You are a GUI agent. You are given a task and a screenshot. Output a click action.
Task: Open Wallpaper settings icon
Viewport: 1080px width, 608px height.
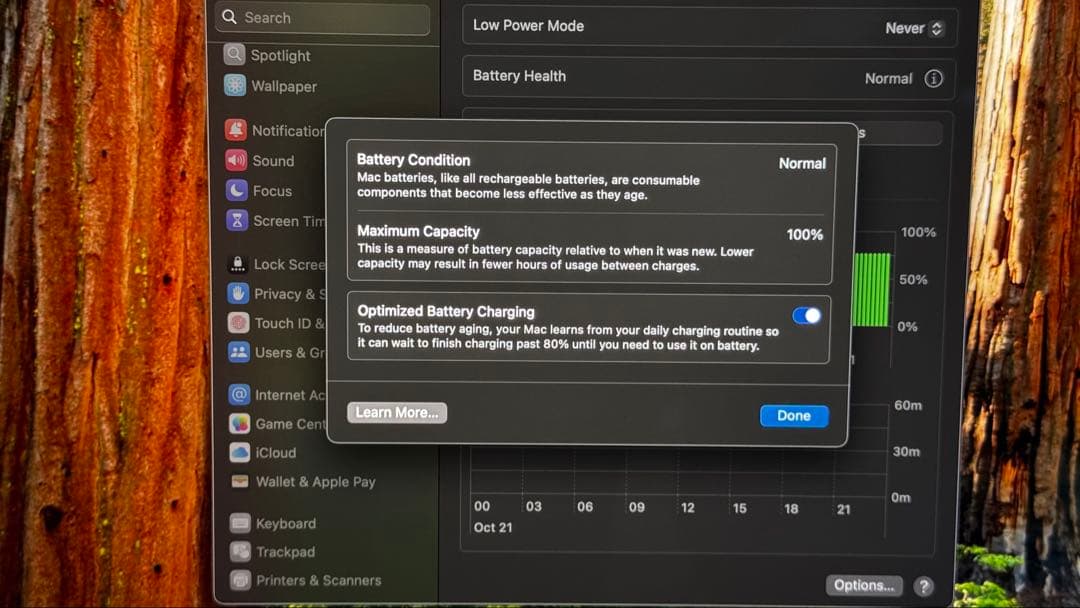click(x=235, y=86)
